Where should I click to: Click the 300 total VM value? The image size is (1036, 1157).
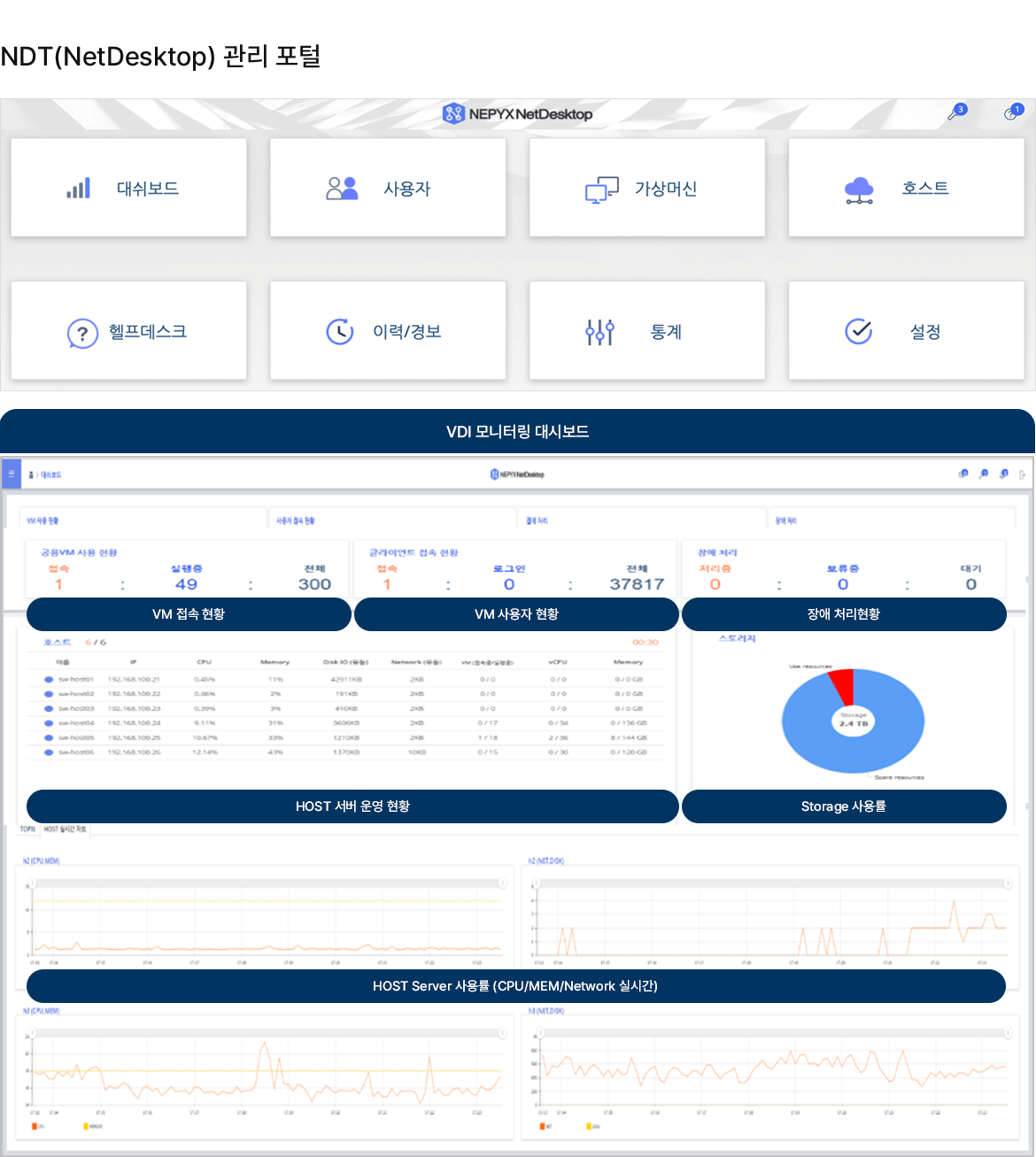coord(314,584)
